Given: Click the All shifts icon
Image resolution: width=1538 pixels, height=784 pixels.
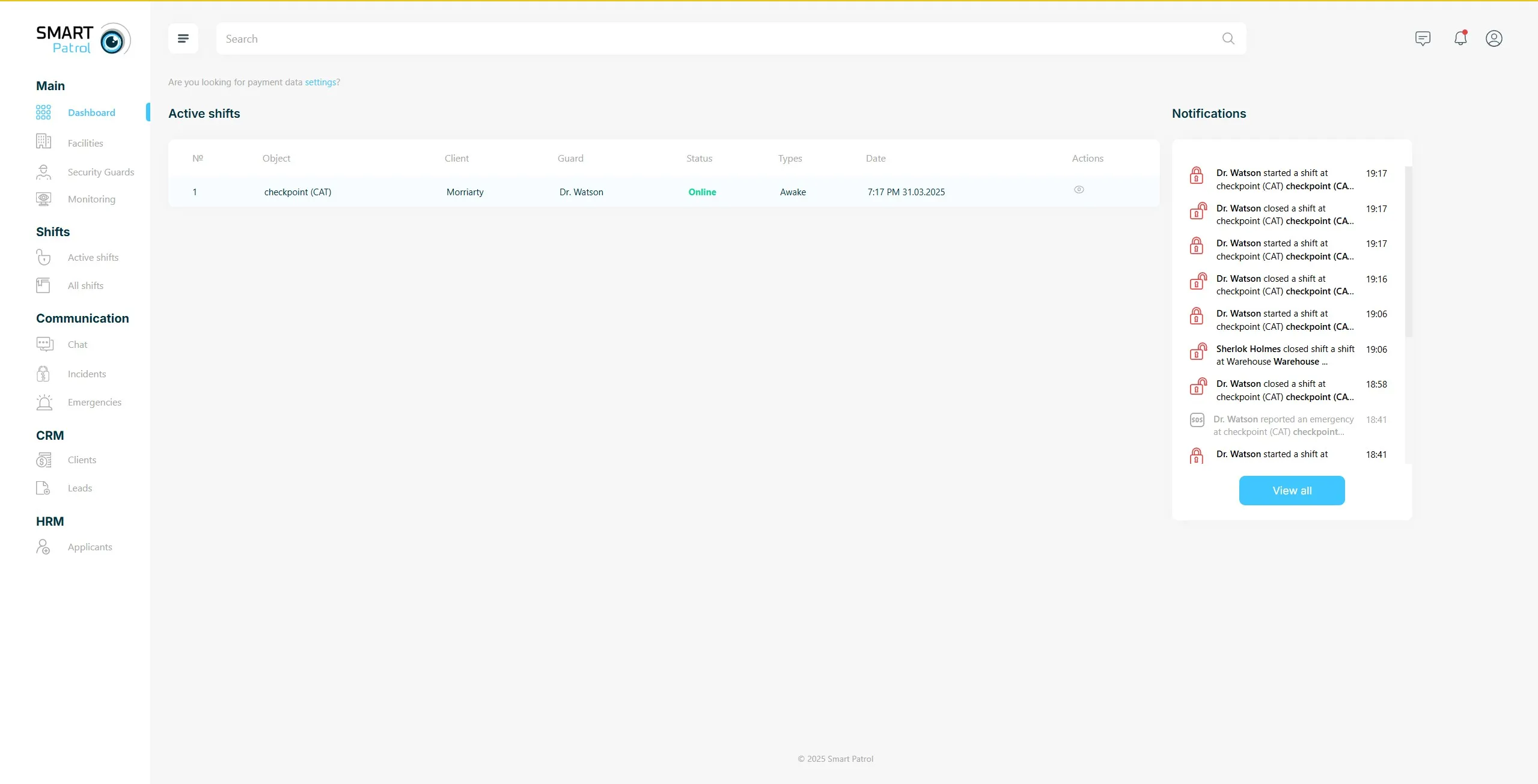Looking at the screenshot, I should pyautogui.click(x=43, y=285).
